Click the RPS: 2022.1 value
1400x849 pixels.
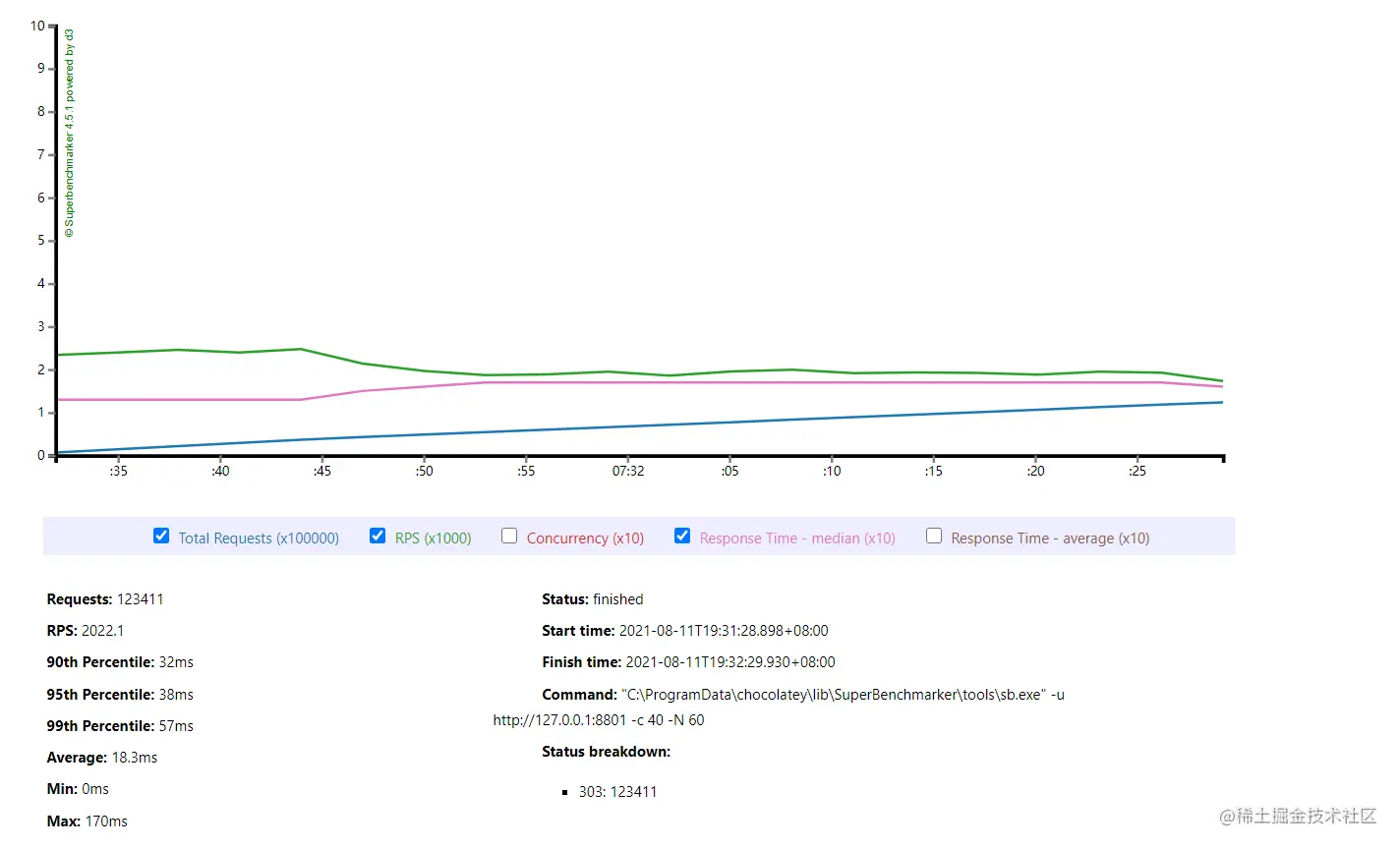click(x=102, y=631)
